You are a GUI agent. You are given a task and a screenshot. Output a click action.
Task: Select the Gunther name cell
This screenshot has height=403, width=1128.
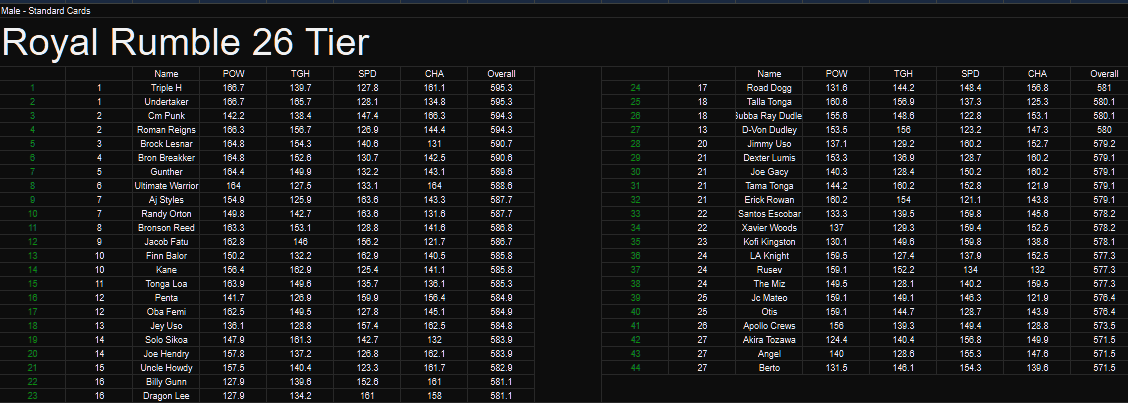click(166, 172)
